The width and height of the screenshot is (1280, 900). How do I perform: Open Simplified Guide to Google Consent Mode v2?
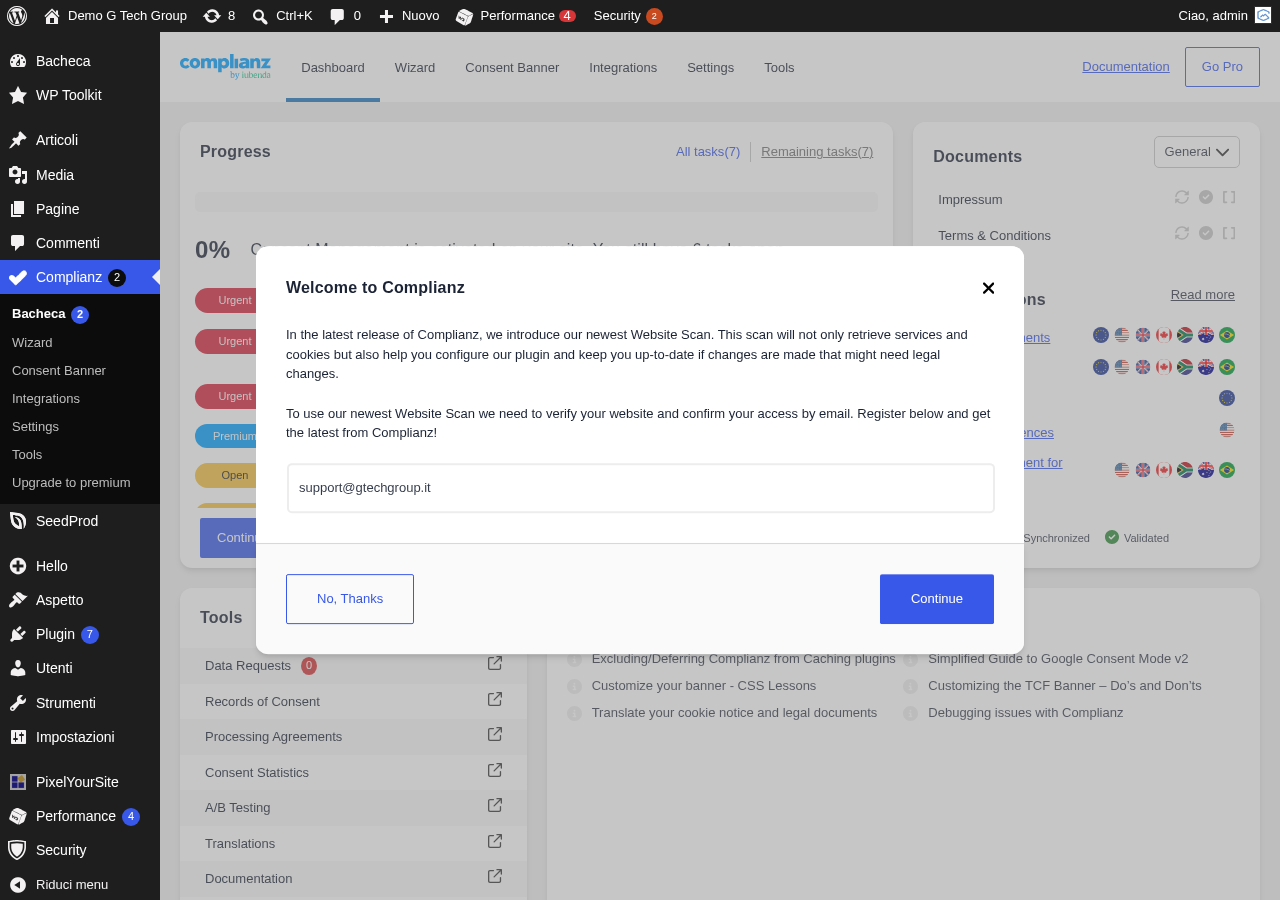pos(1058,659)
